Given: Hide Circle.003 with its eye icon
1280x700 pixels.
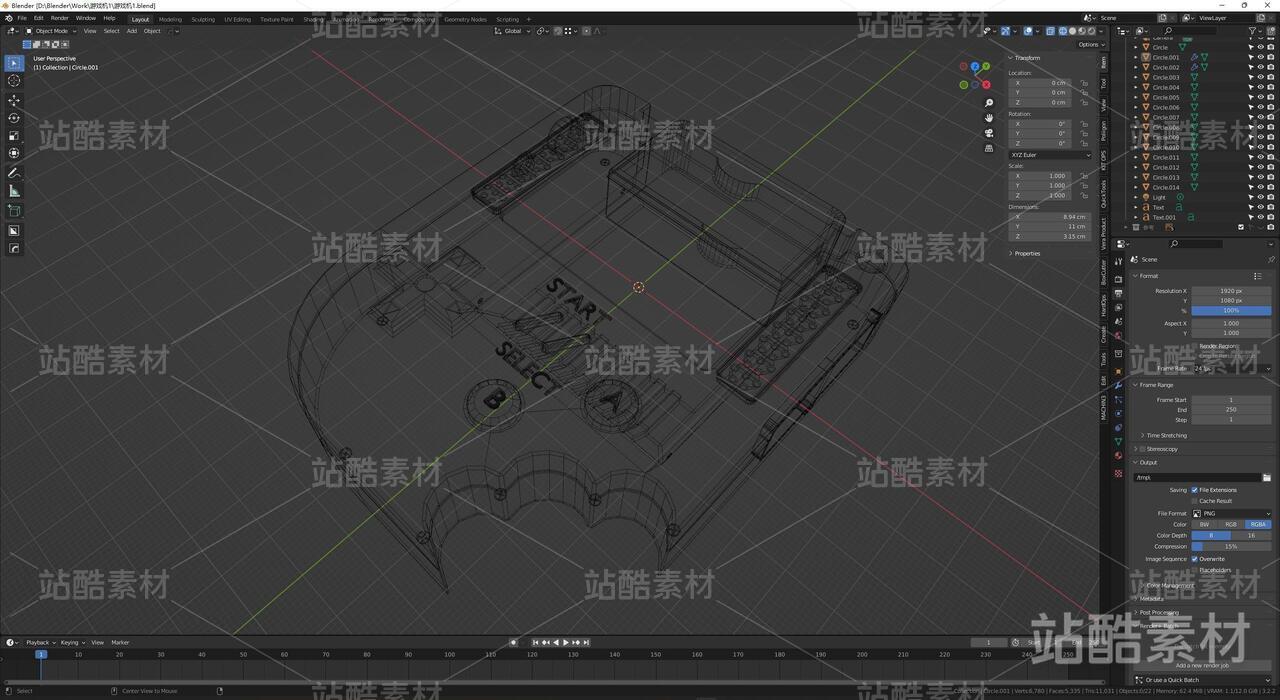Looking at the screenshot, I should [1260, 77].
